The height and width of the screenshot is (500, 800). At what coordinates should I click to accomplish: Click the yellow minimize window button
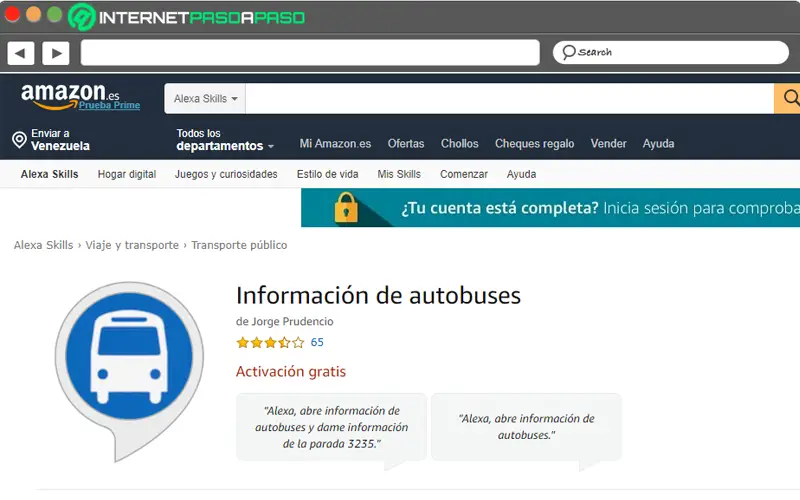[33, 14]
